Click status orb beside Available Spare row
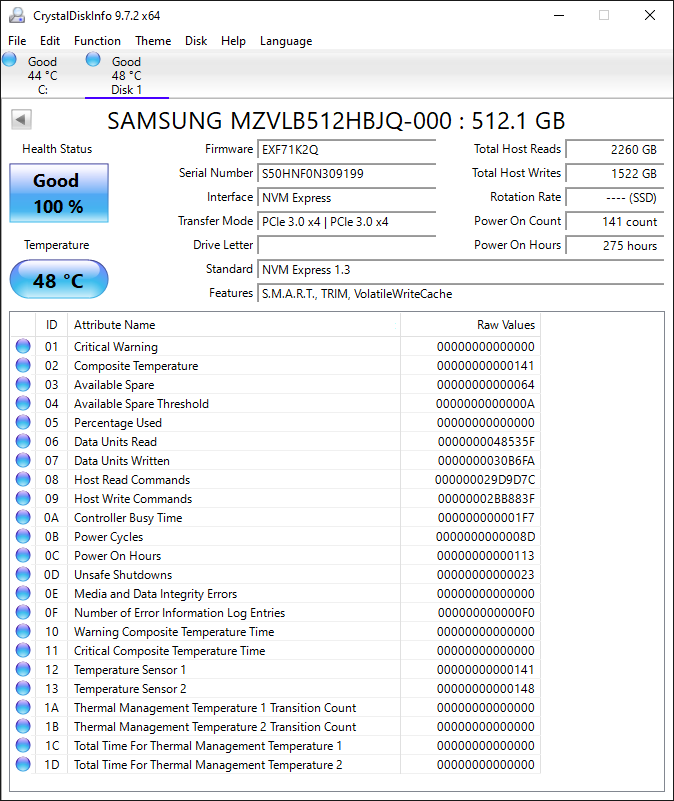Screen dimensions: 674x801 pos(23,385)
